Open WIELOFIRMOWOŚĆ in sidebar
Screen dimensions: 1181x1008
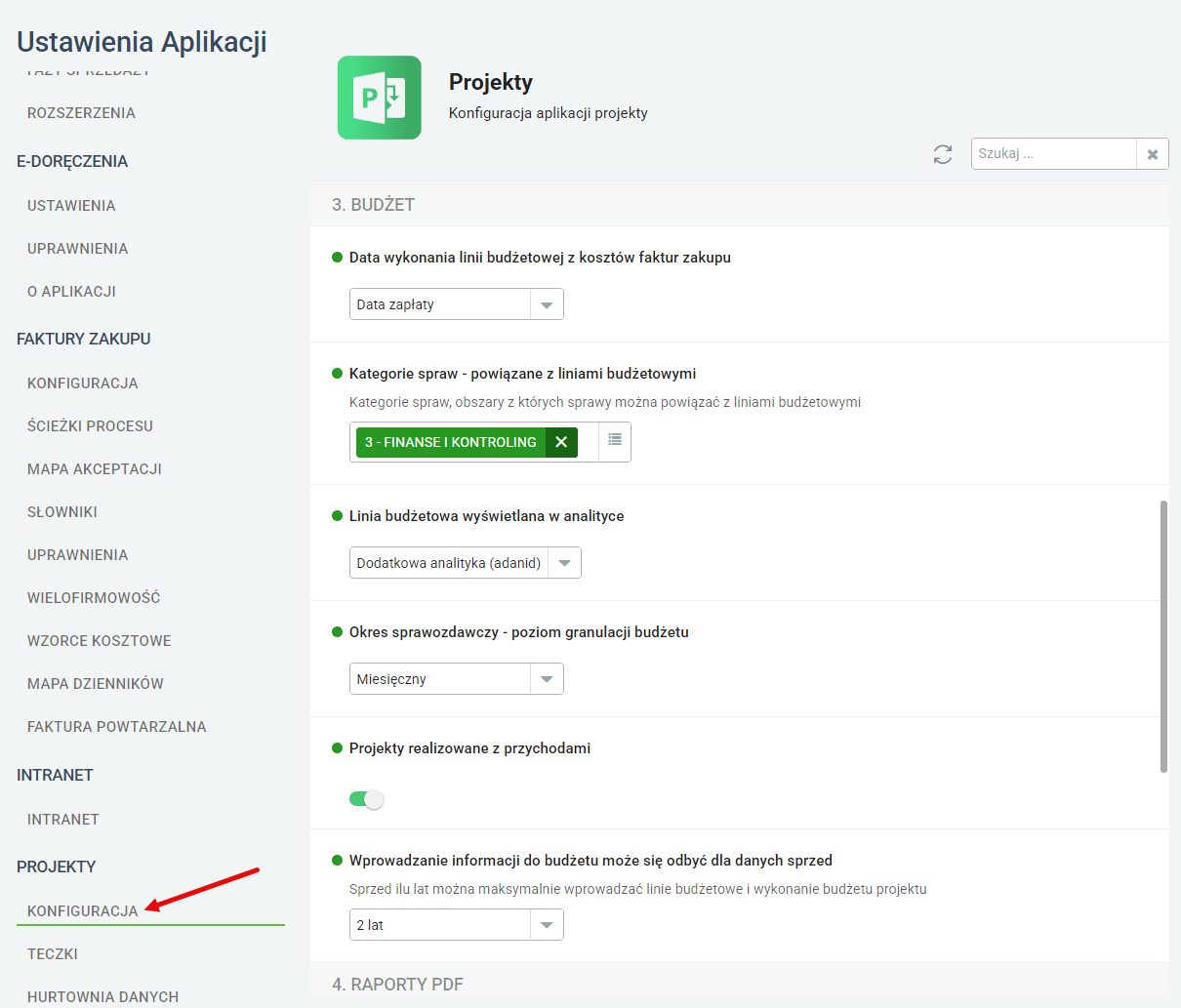[x=94, y=598]
